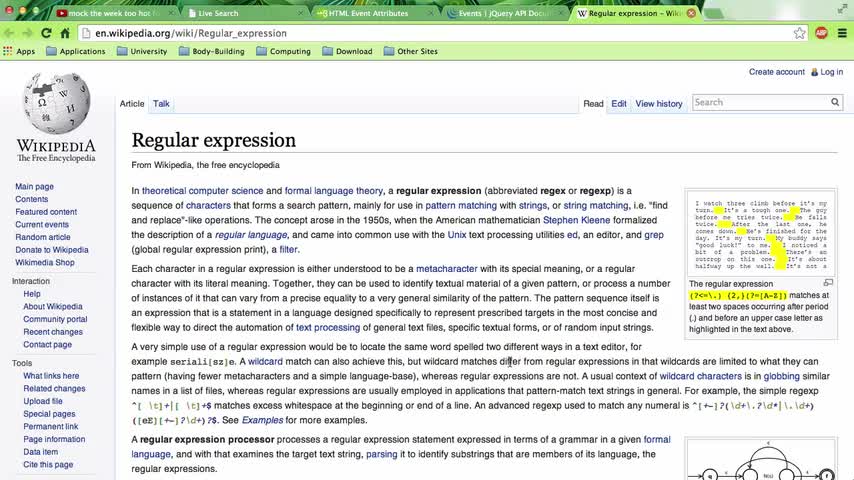
Task: Open the Contact page link
Action: point(47,344)
